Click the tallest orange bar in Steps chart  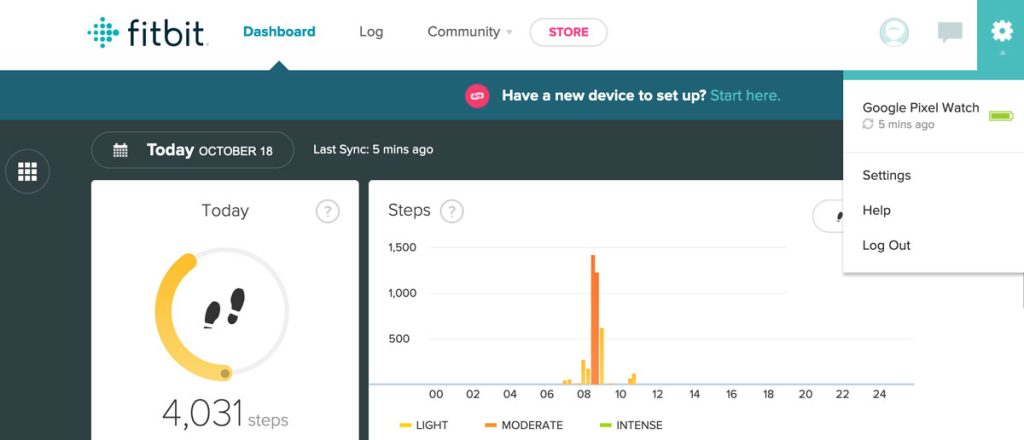592,320
